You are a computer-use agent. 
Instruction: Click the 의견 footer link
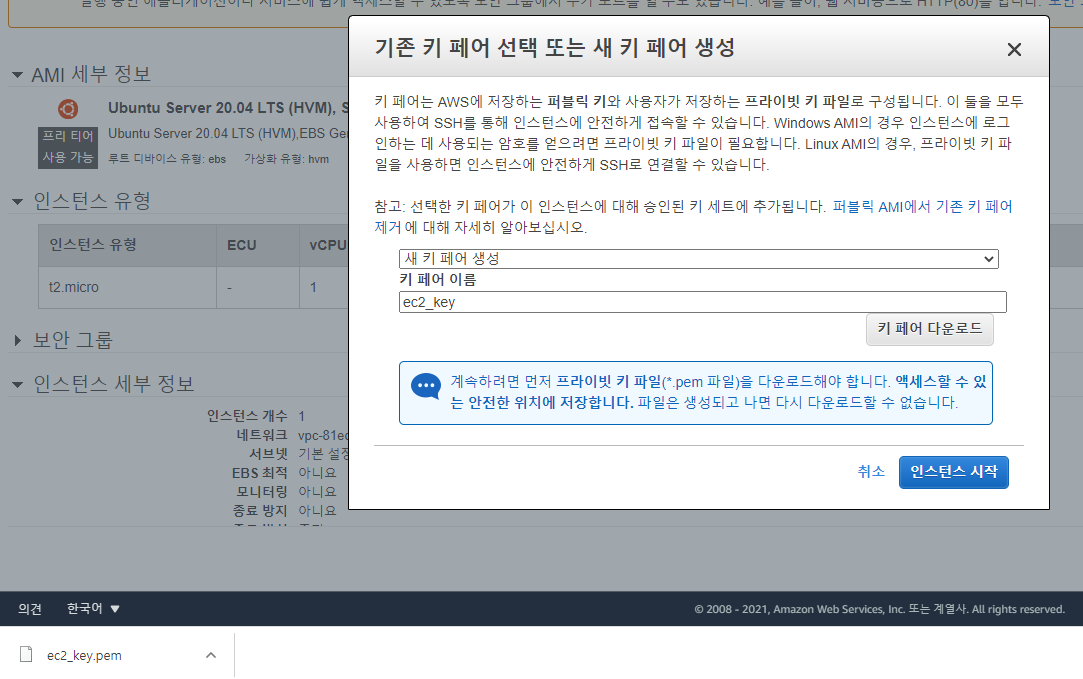[x=30, y=609]
